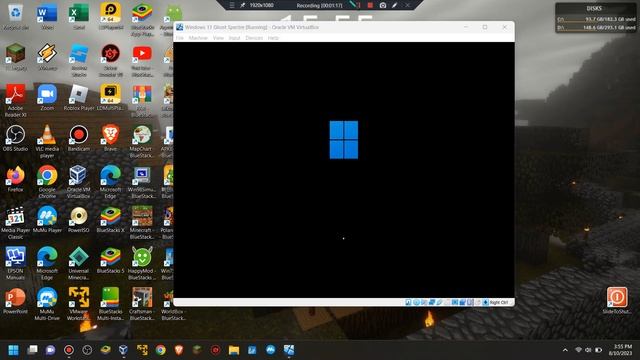Image resolution: width=640 pixels, height=360 pixels.
Task: Select the Universal Minecraft desktop icon
Action: pyautogui.click(x=79, y=263)
